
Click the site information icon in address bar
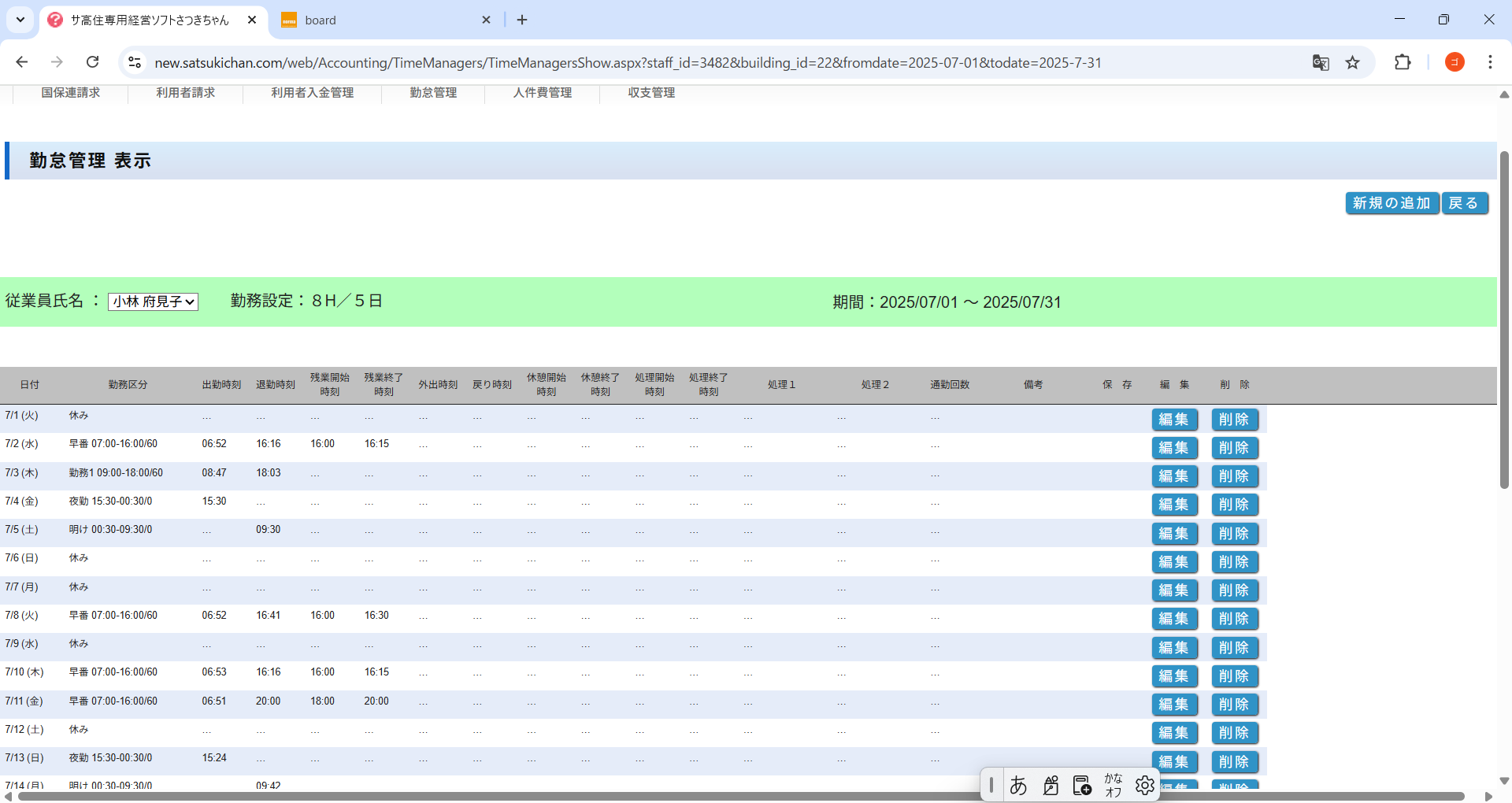(x=135, y=62)
